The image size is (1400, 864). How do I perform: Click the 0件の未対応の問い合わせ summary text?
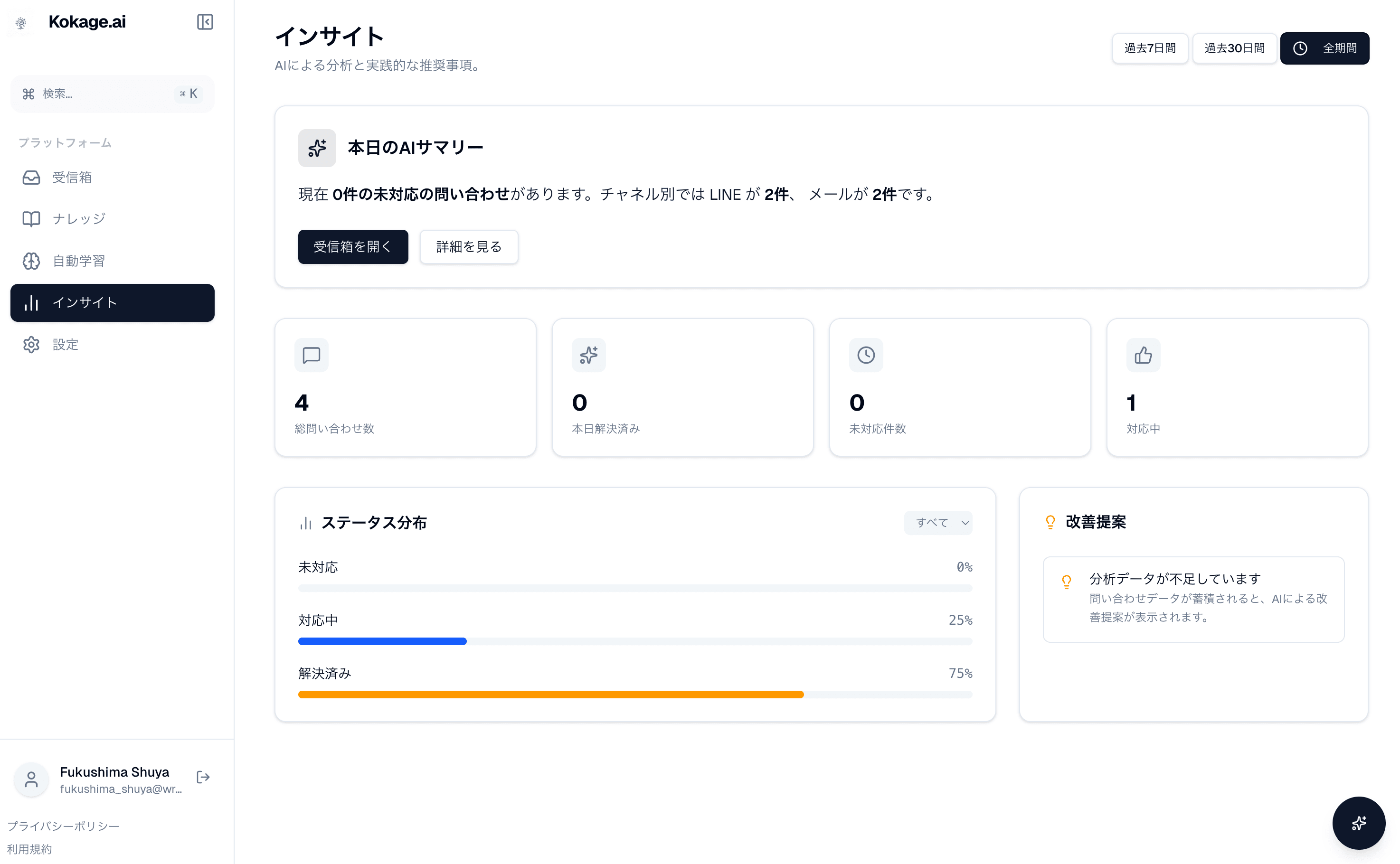click(x=420, y=194)
